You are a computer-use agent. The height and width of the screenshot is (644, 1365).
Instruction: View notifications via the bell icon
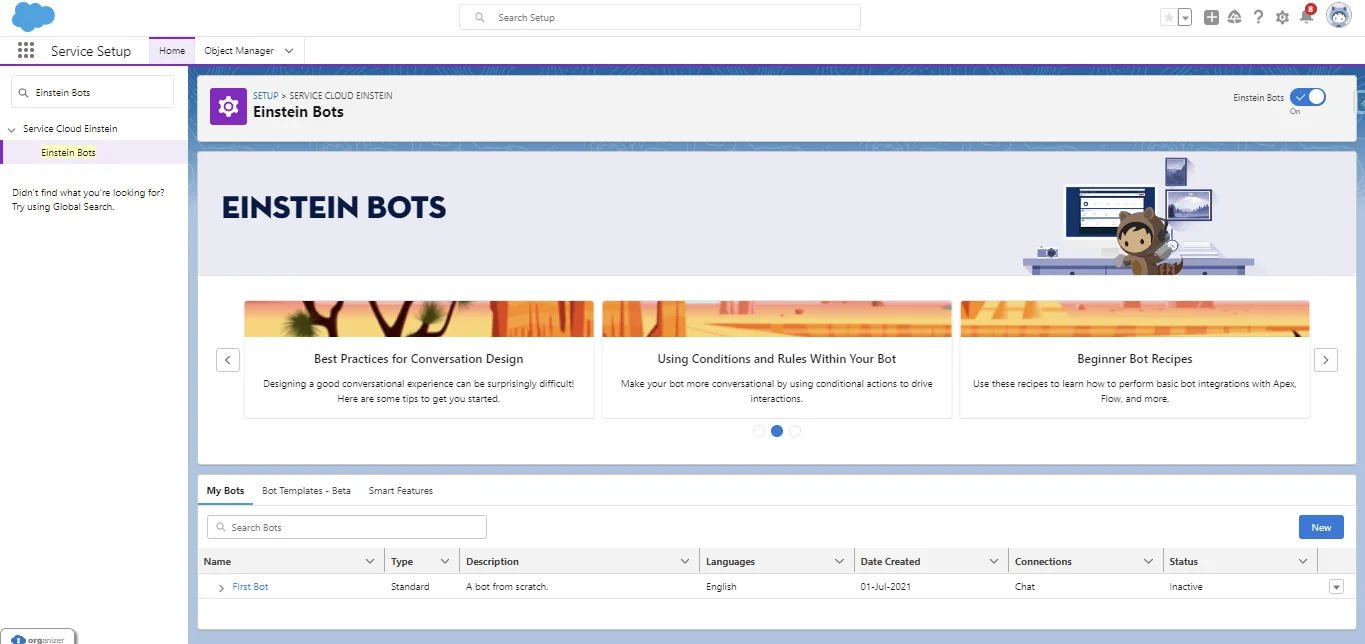tap(1306, 17)
